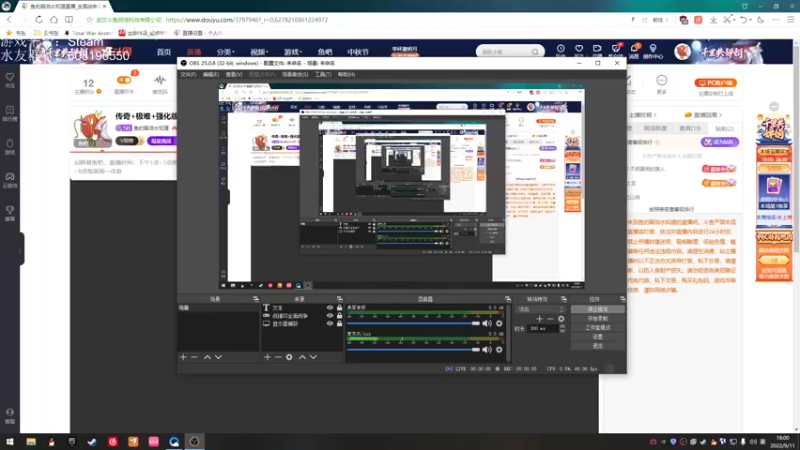
Task: Toggle the Douyu live stream switch
Action: click(x=124, y=80)
